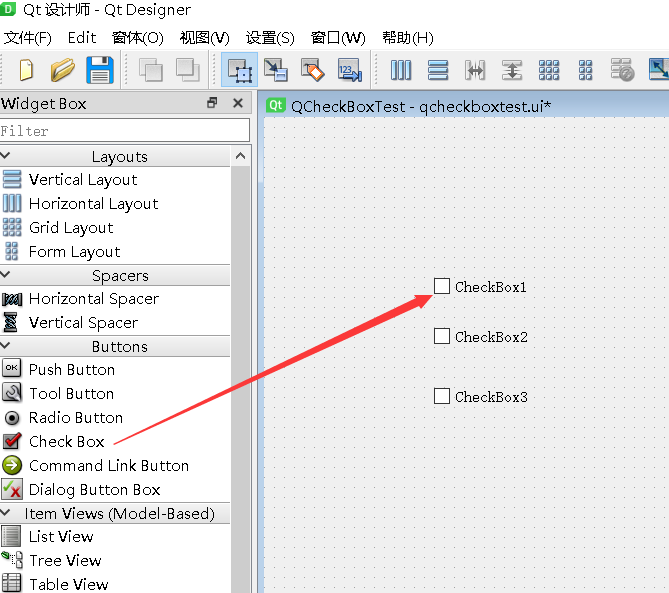Click Widget Box scroll up arrow
Screen dimensions: 669x593
(241, 156)
